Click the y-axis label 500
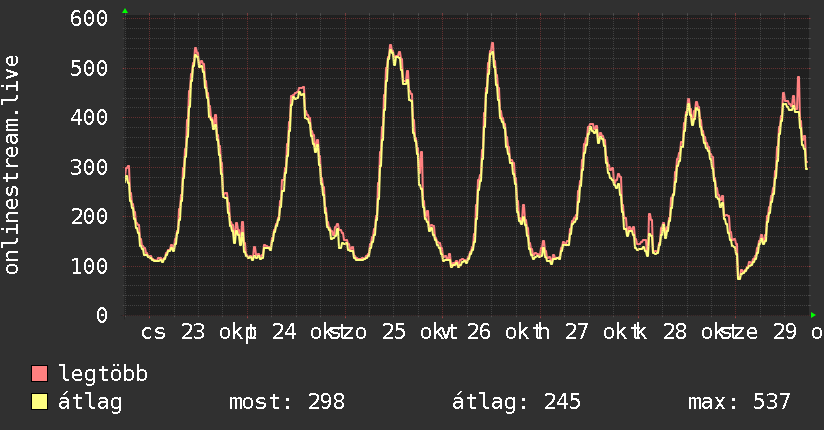The height and width of the screenshot is (430, 824). pos(89,68)
